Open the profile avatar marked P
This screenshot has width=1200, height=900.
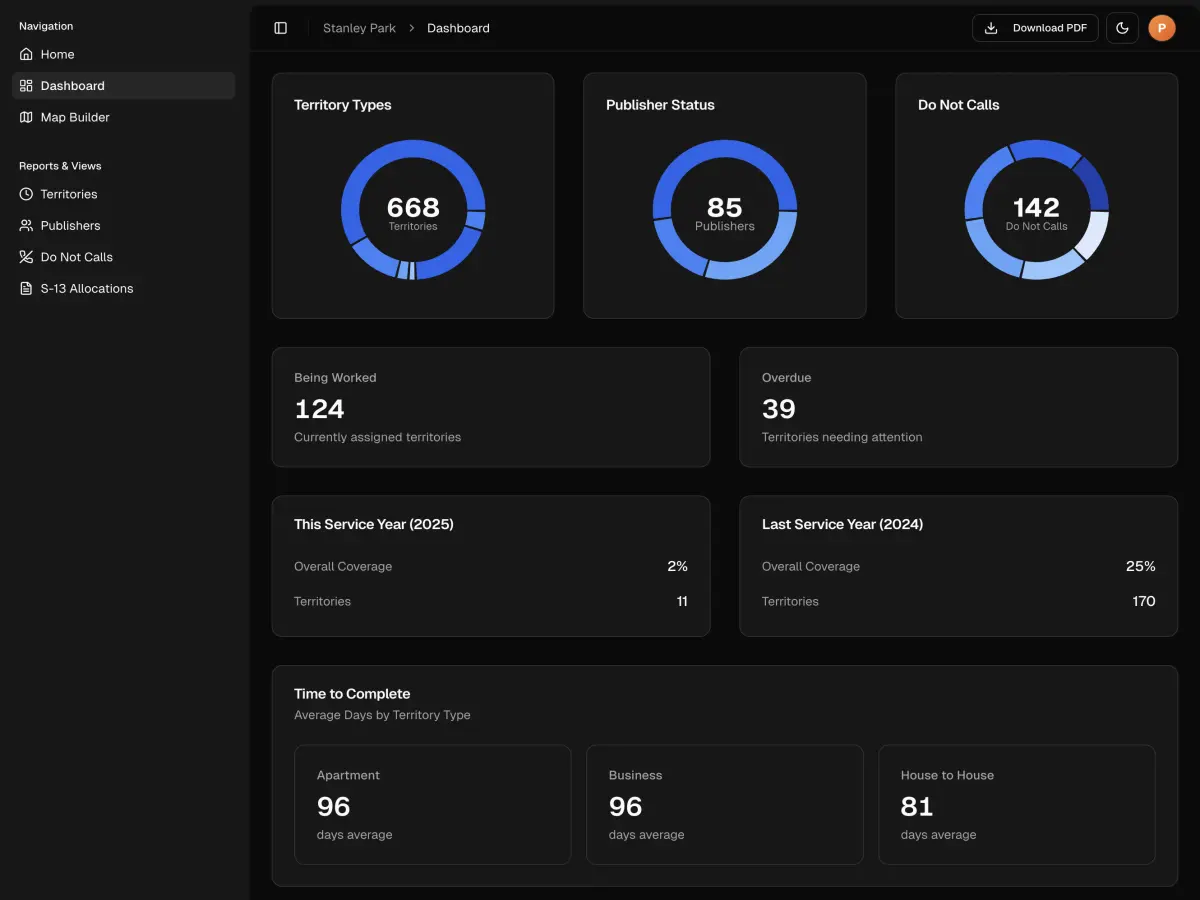coord(1162,27)
